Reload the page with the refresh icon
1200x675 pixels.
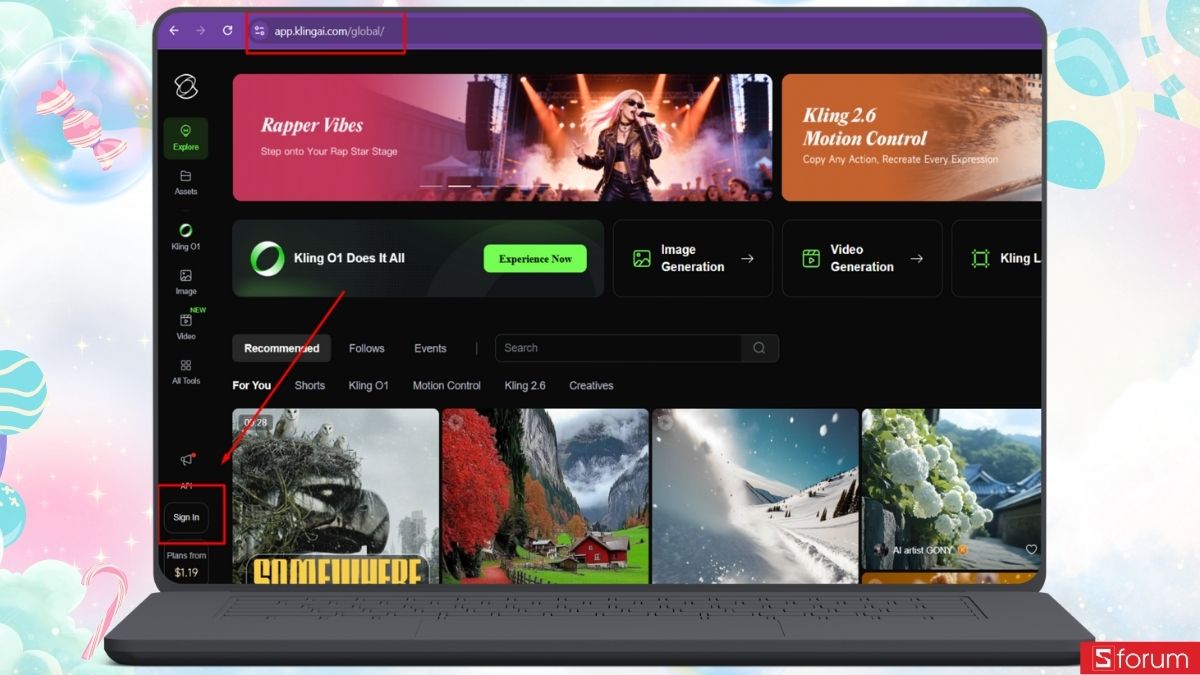(227, 31)
